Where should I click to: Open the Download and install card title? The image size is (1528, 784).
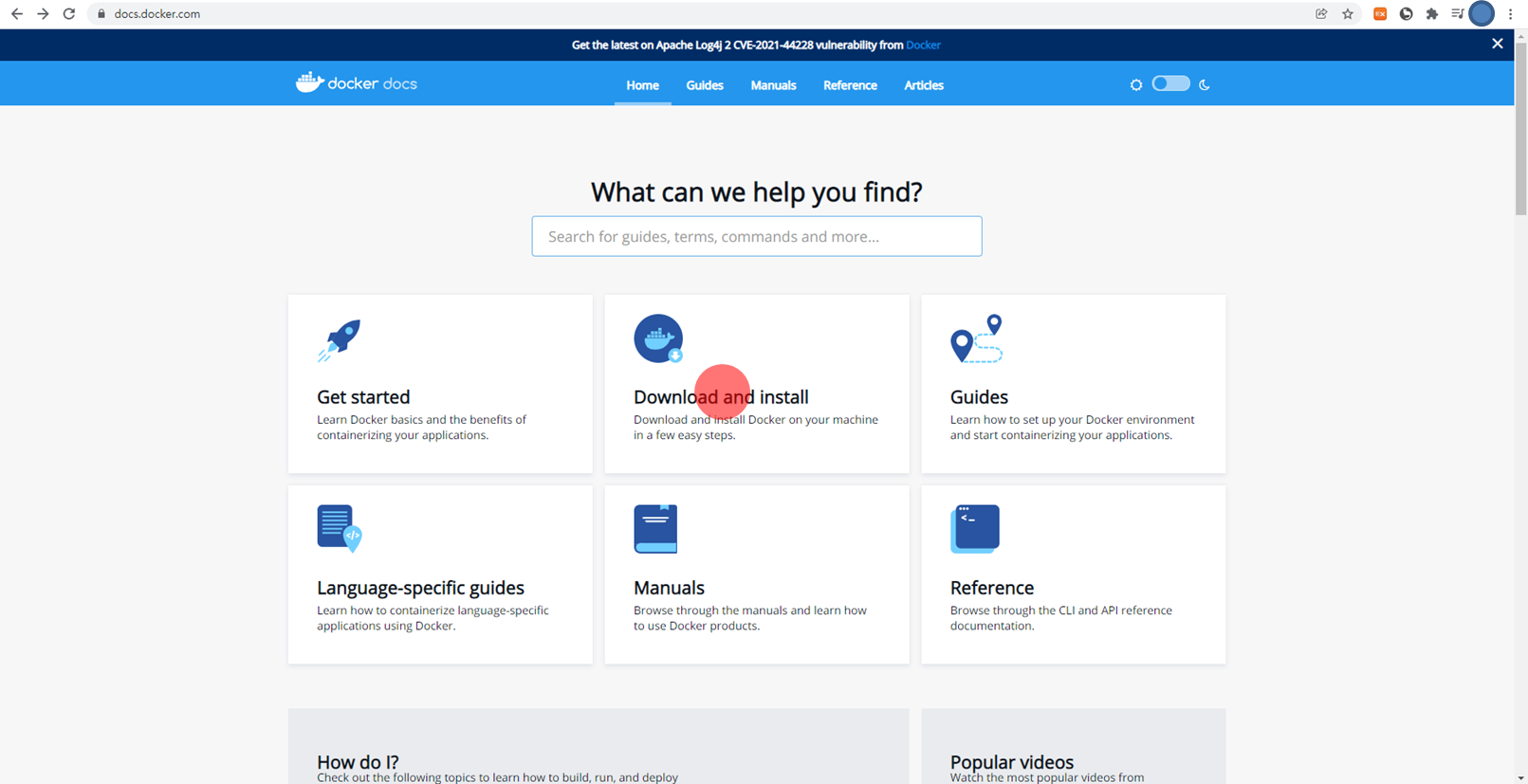click(x=721, y=397)
